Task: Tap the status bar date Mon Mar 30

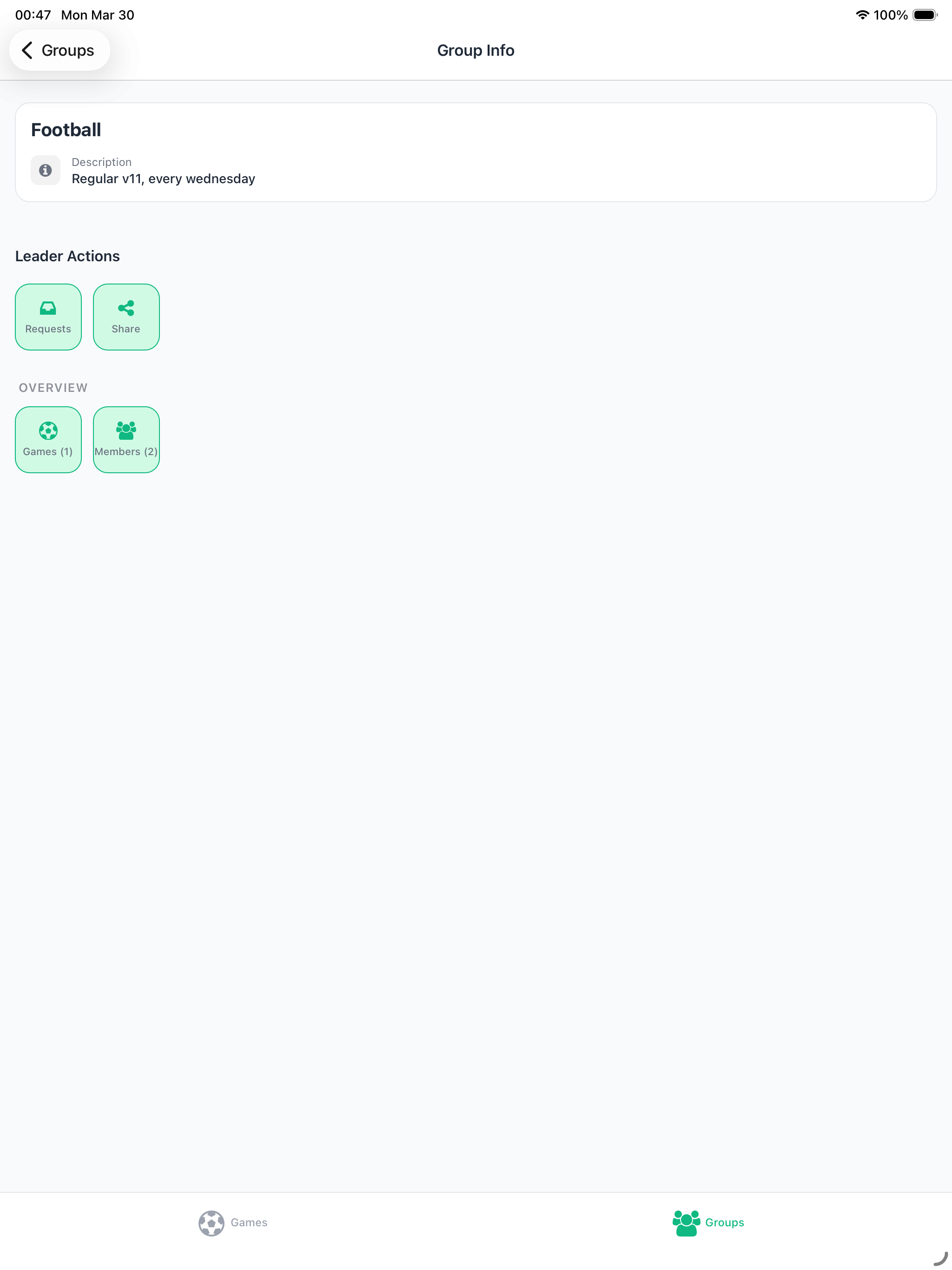Action: pyautogui.click(x=98, y=15)
